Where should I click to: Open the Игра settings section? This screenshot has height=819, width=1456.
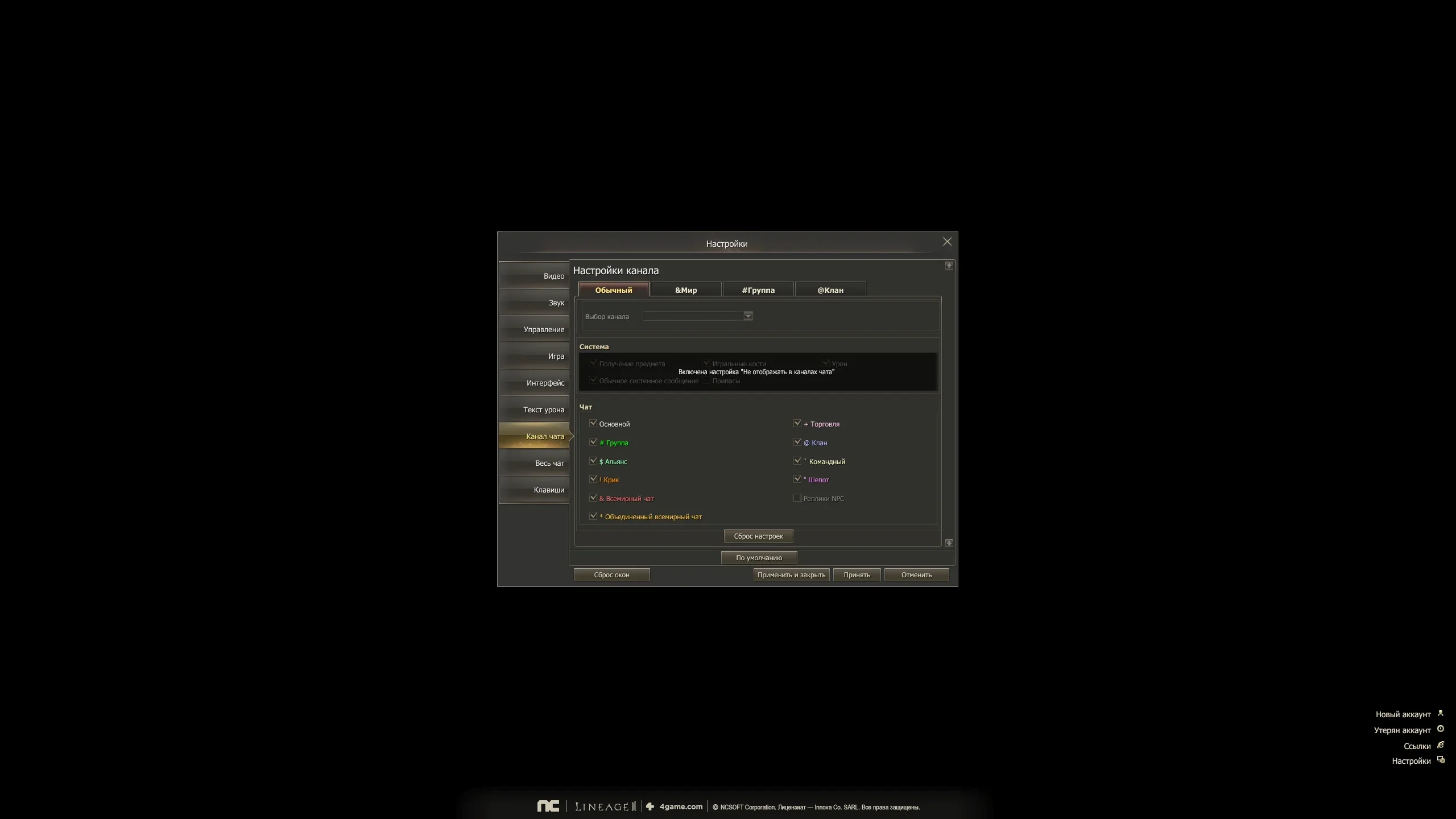(x=534, y=356)
